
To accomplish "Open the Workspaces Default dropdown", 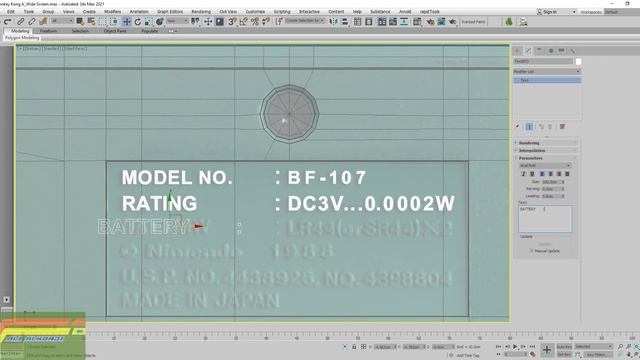I will coord(621,12).
